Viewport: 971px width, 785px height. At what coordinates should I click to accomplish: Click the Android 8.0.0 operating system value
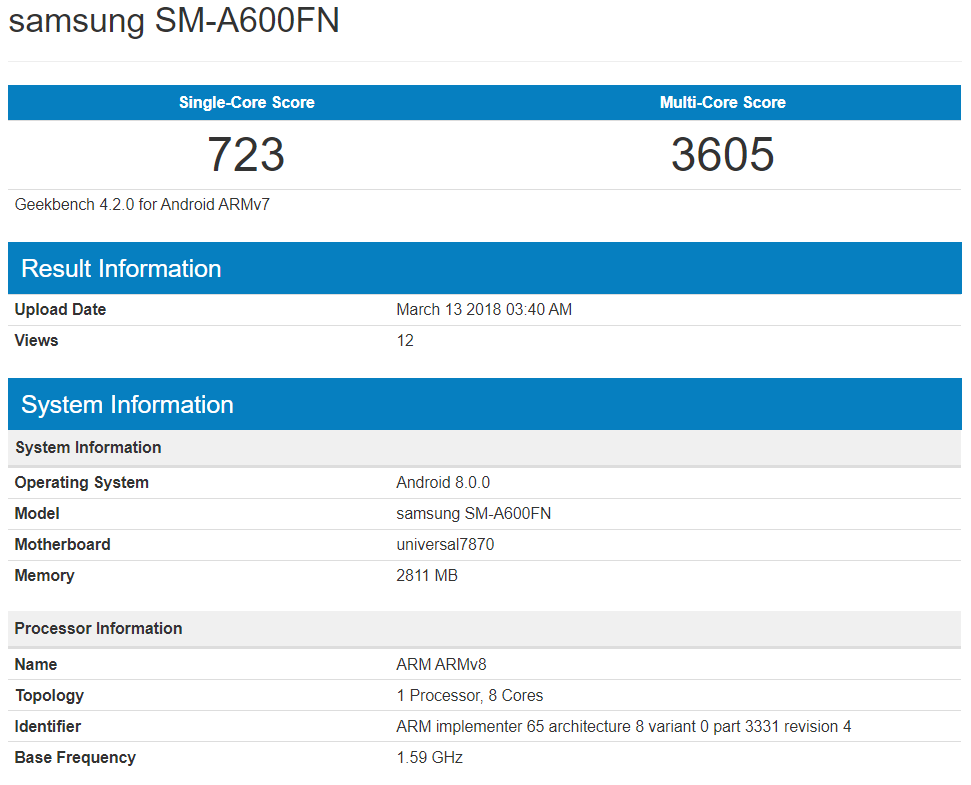[443, 483]
